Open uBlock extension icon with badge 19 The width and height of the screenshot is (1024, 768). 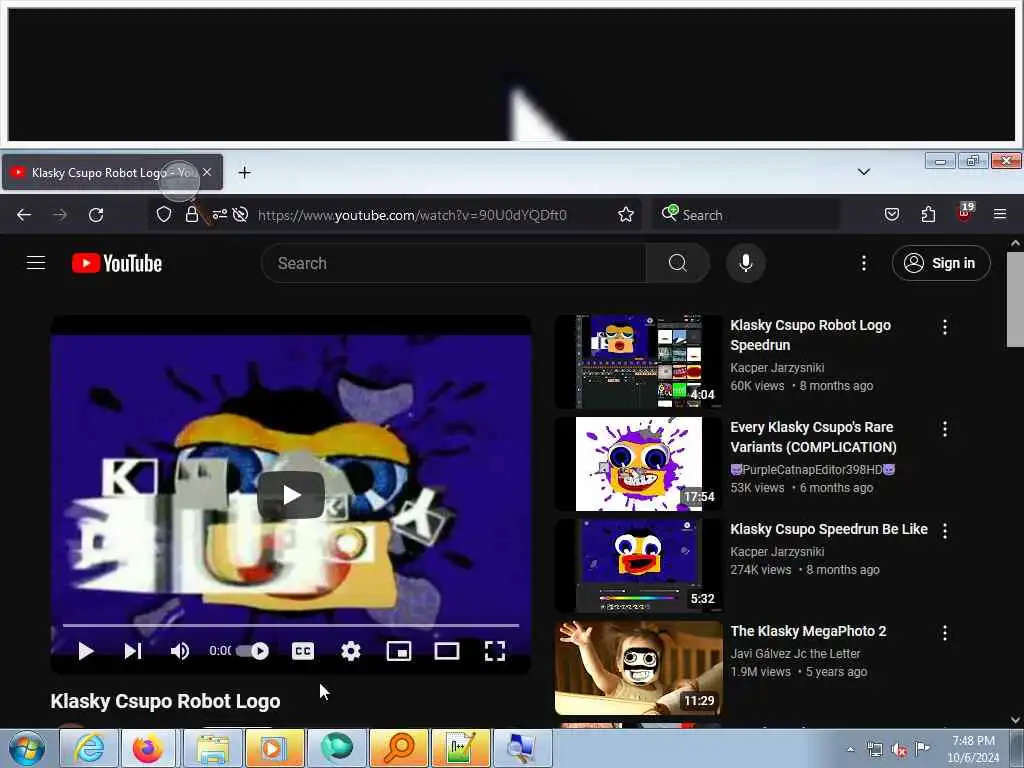(x=965, y=213)
